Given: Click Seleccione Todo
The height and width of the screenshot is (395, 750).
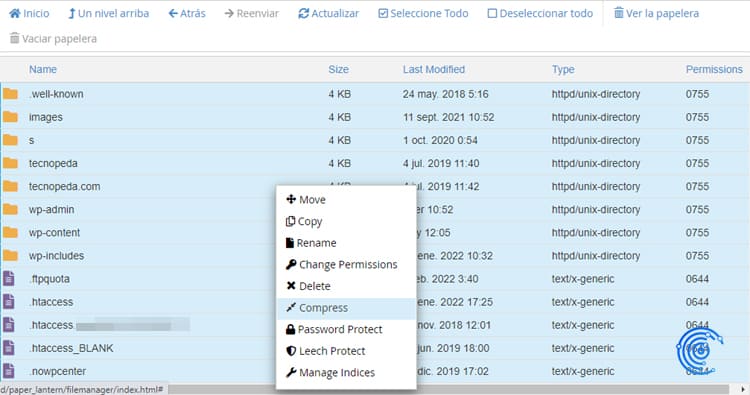Looking at the screenshot, I should click(x=423, y=13).
